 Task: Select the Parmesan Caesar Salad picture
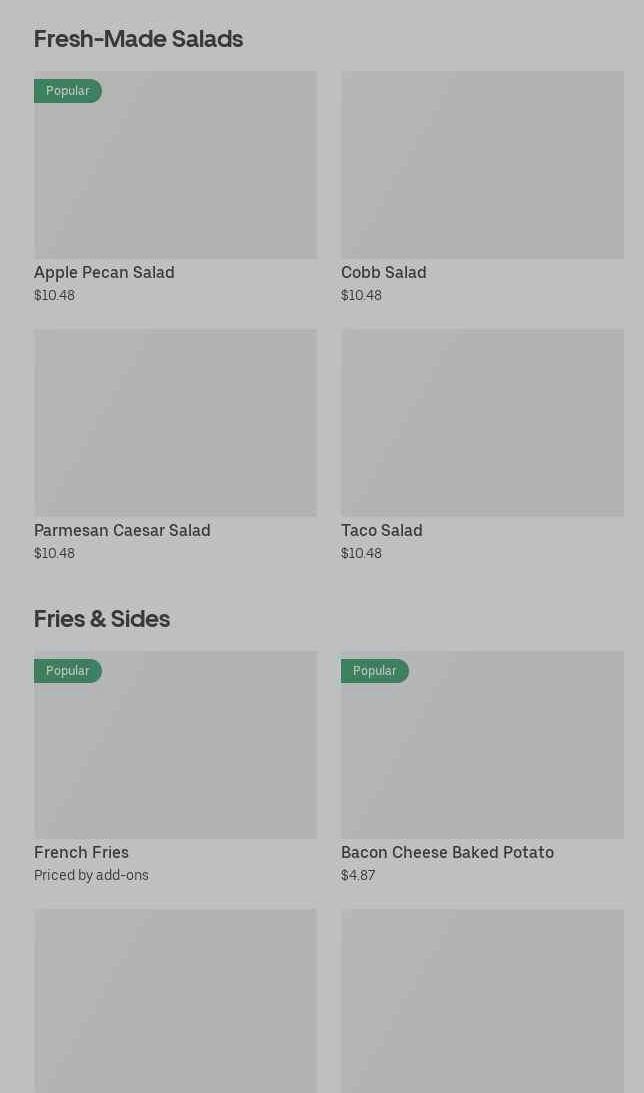[x=175, y=422]
